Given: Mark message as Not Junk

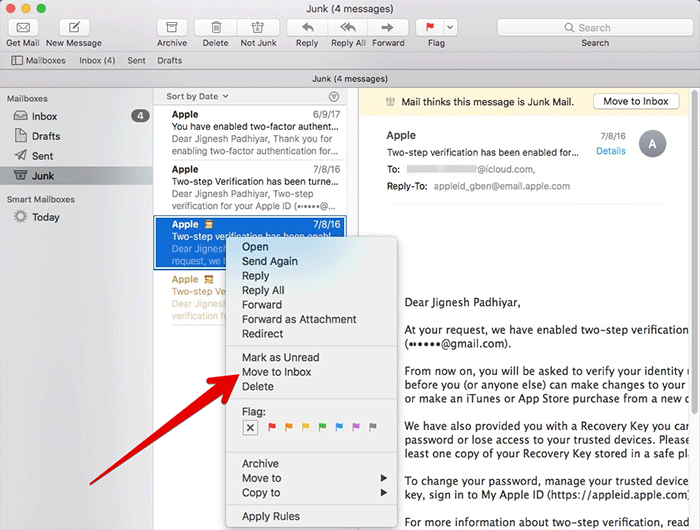Looking at the screenshot, I should point(258,28).
